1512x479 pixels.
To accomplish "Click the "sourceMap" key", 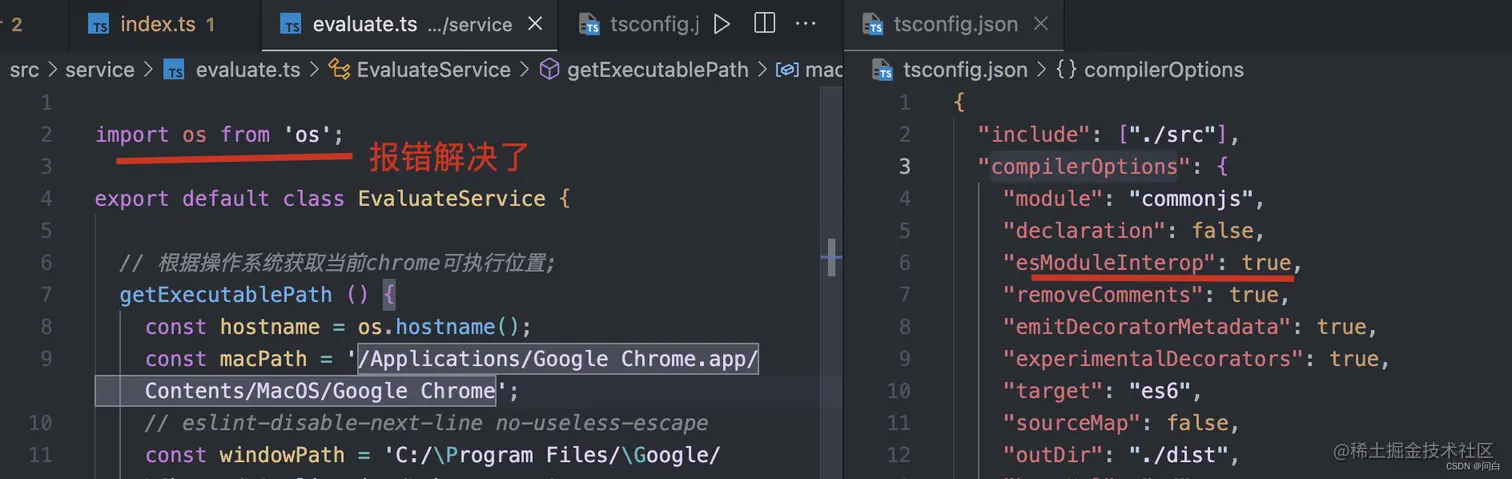I will tap(1072, 422).
